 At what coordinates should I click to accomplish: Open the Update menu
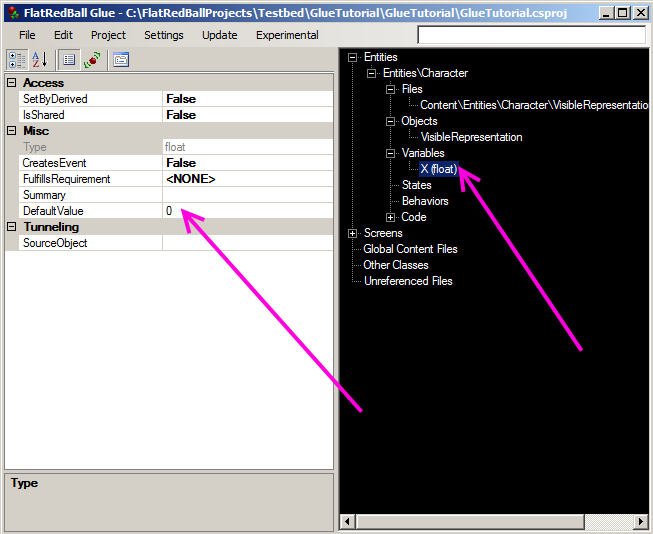pos(219,35)
